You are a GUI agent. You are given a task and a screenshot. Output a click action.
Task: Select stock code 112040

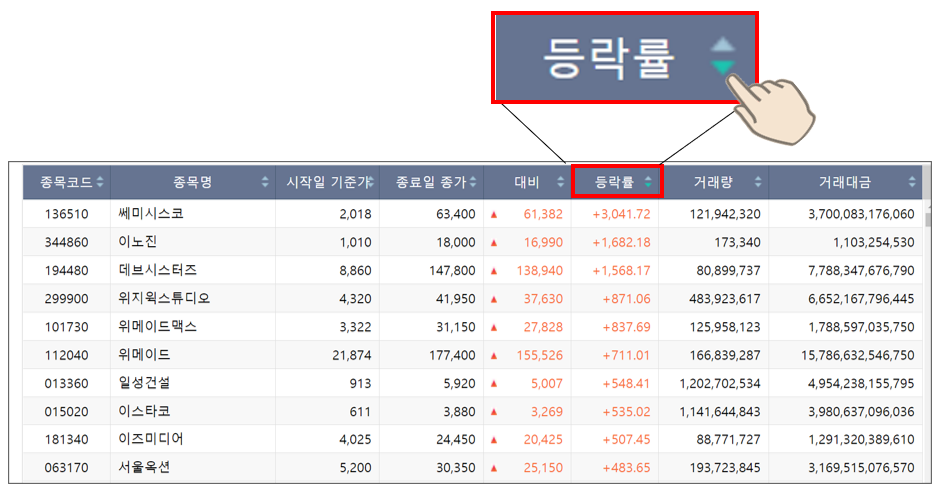66,355
